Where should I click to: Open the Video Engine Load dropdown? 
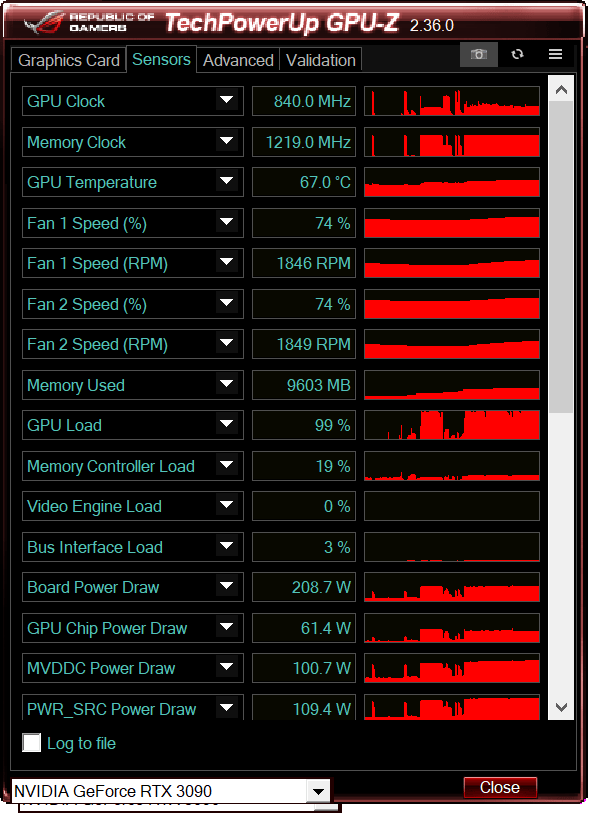point(227,506)
